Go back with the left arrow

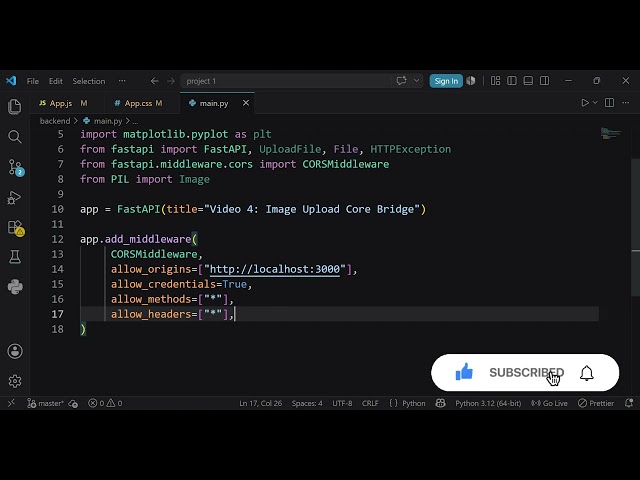click(154, 81)
